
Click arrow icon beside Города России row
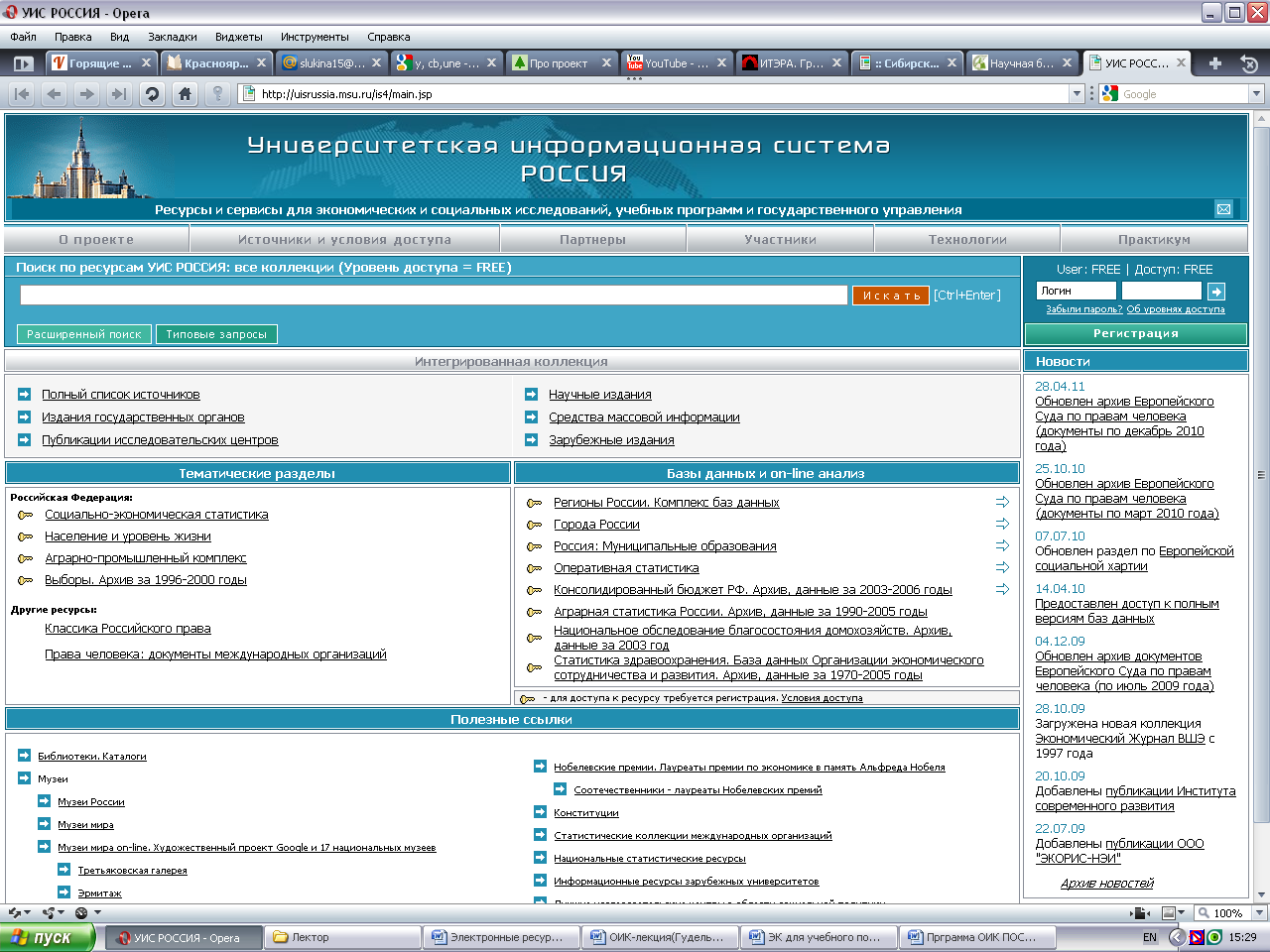1002,524
